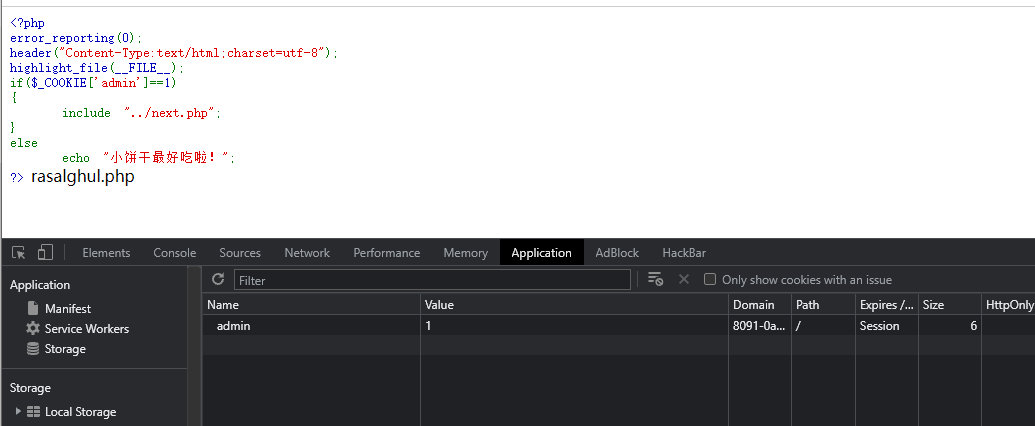The height and width of the screenshot is (426, 1035).
Task: Sort cookies by Size column header
Action: tap(949, 304)
